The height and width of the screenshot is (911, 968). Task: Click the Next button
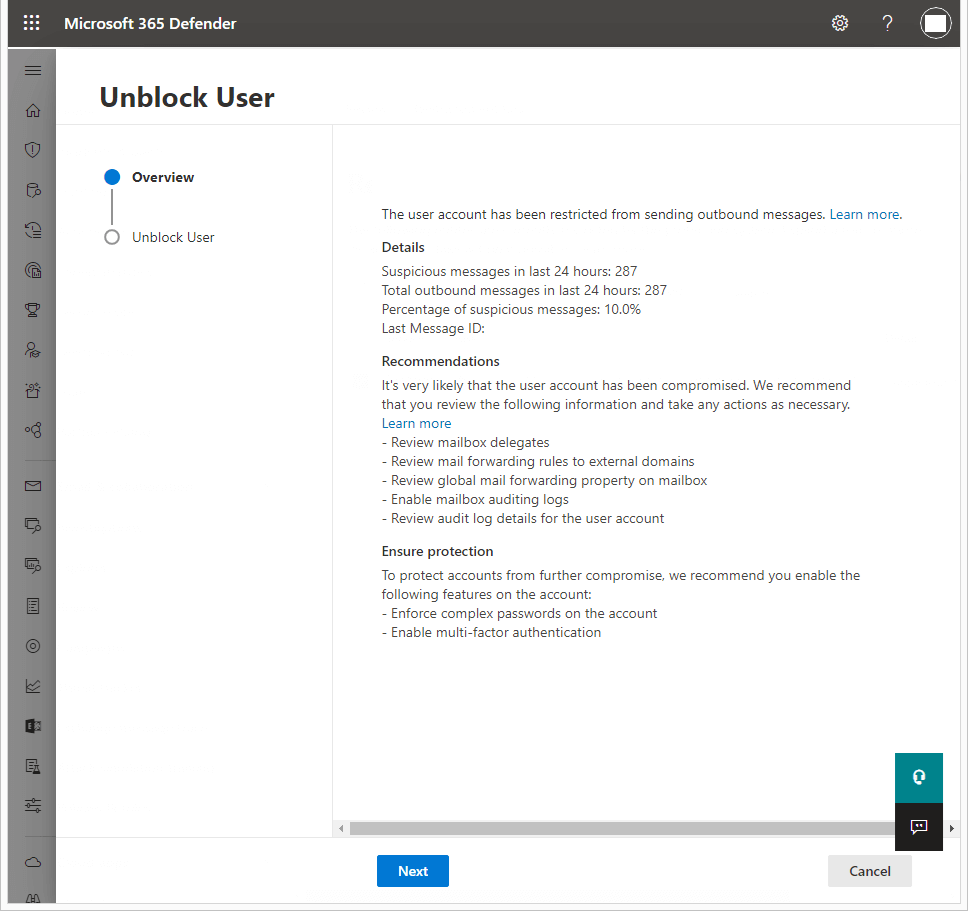(412, 871)
